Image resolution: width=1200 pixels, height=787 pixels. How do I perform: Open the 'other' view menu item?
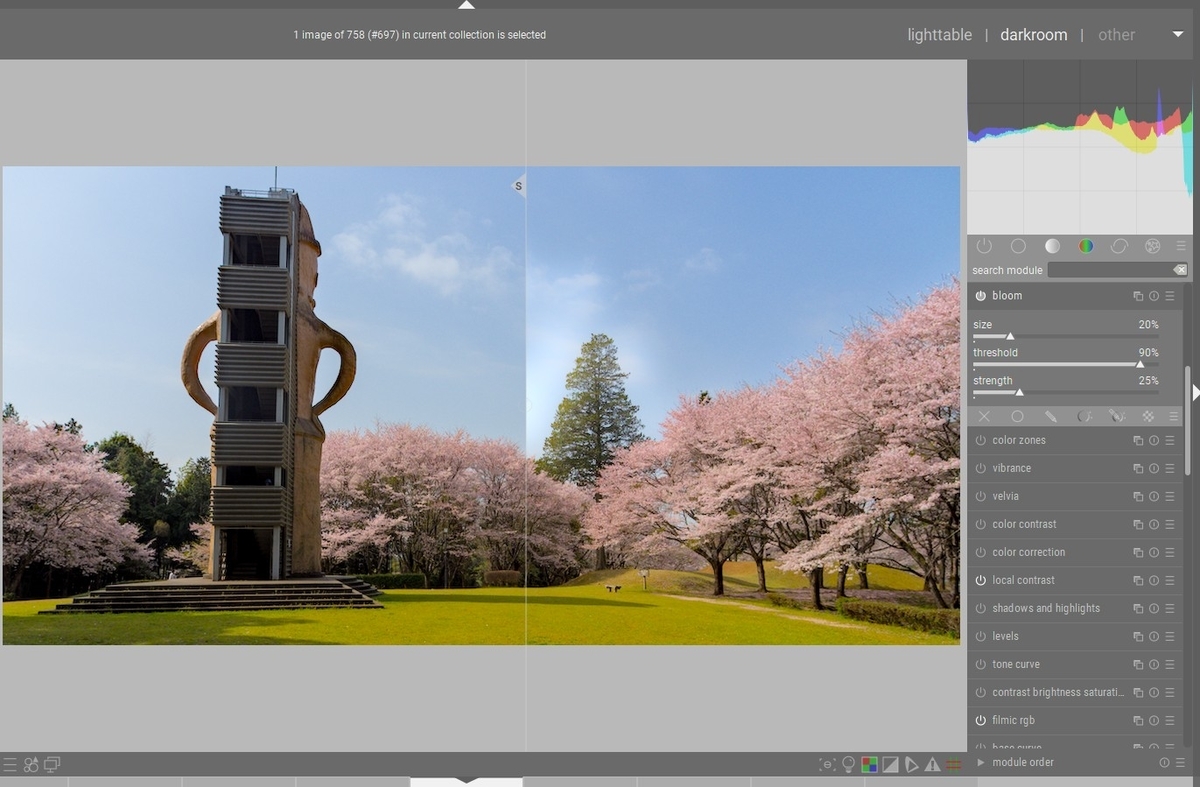point(1117,34)
